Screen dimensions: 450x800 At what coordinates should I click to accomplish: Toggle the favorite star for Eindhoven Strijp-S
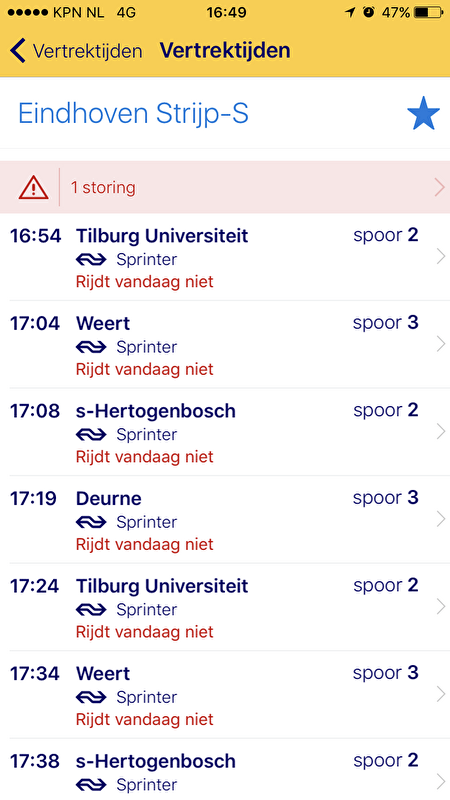click(423, 113)
